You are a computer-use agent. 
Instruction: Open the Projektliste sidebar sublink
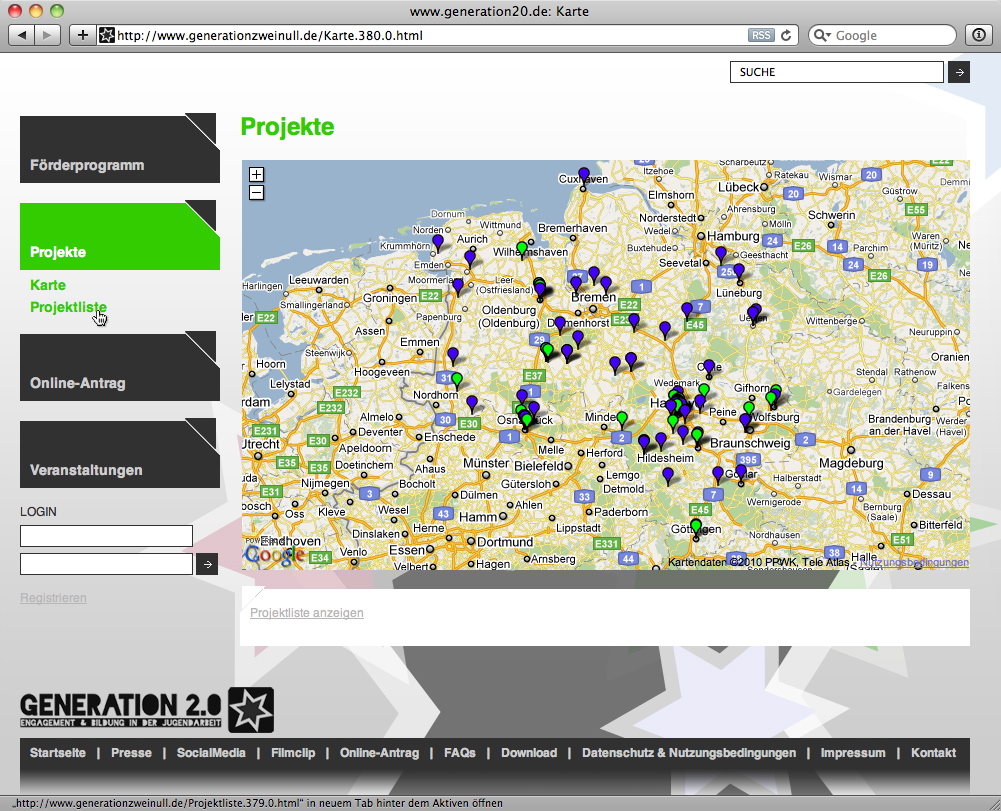68,307
